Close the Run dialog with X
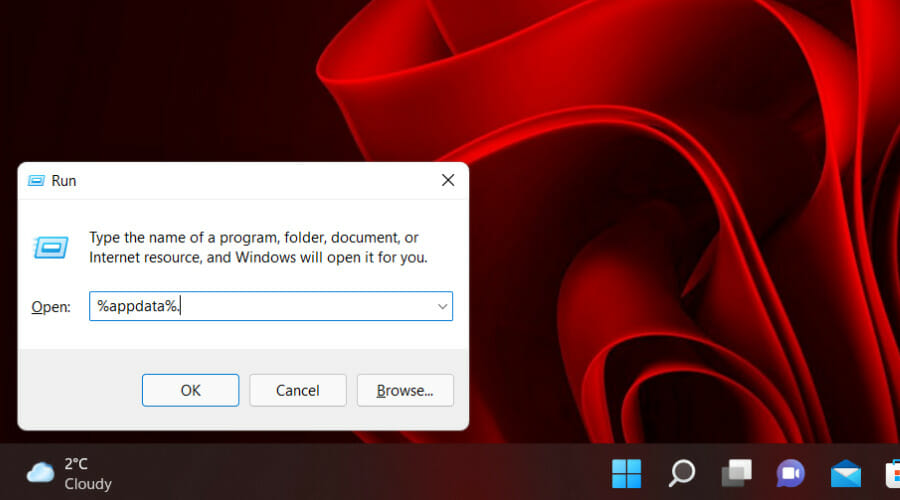 pos(448,180)
